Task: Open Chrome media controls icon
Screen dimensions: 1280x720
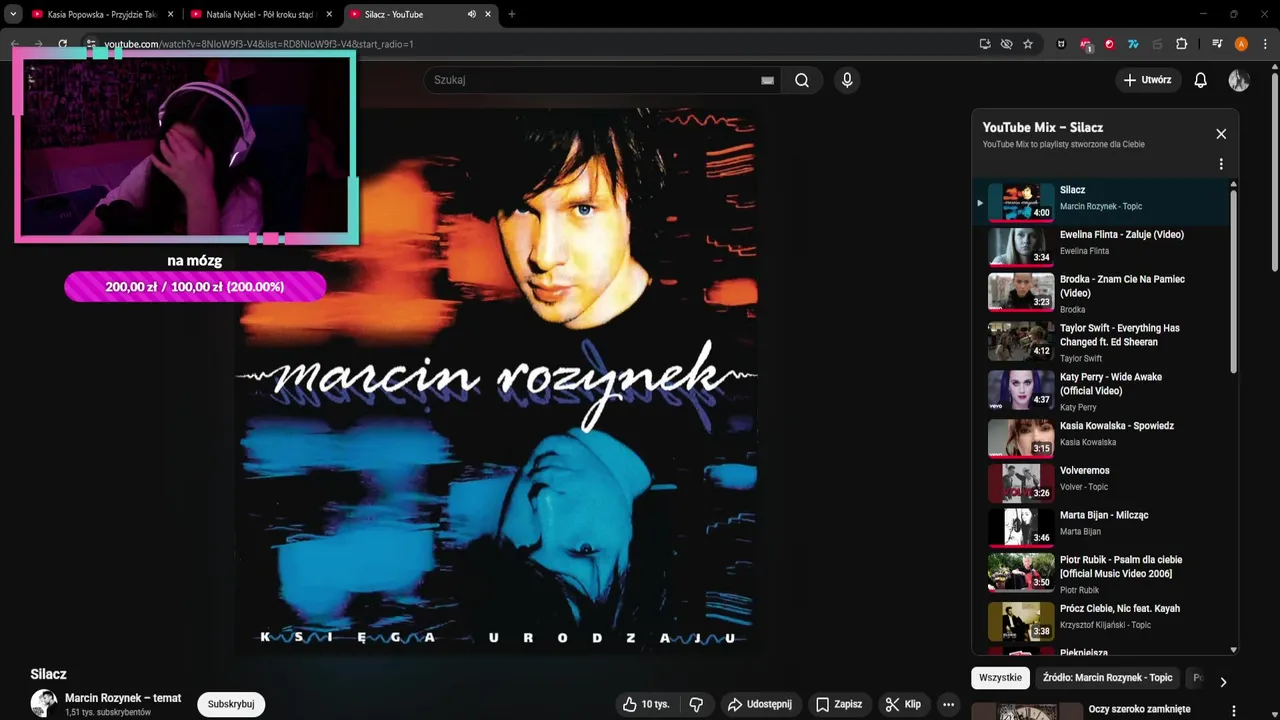Action: tap(1217, 44)
